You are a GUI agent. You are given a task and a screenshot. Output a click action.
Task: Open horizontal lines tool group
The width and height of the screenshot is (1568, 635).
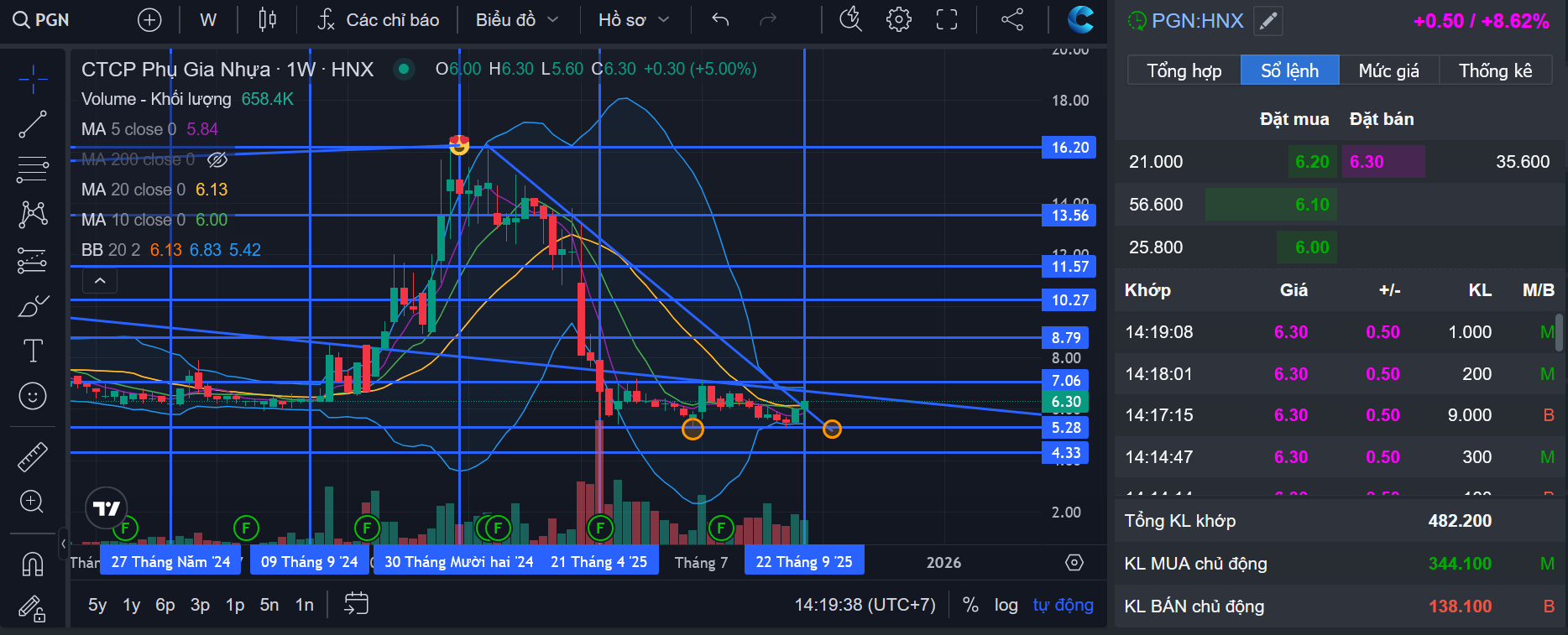[33, 170]
